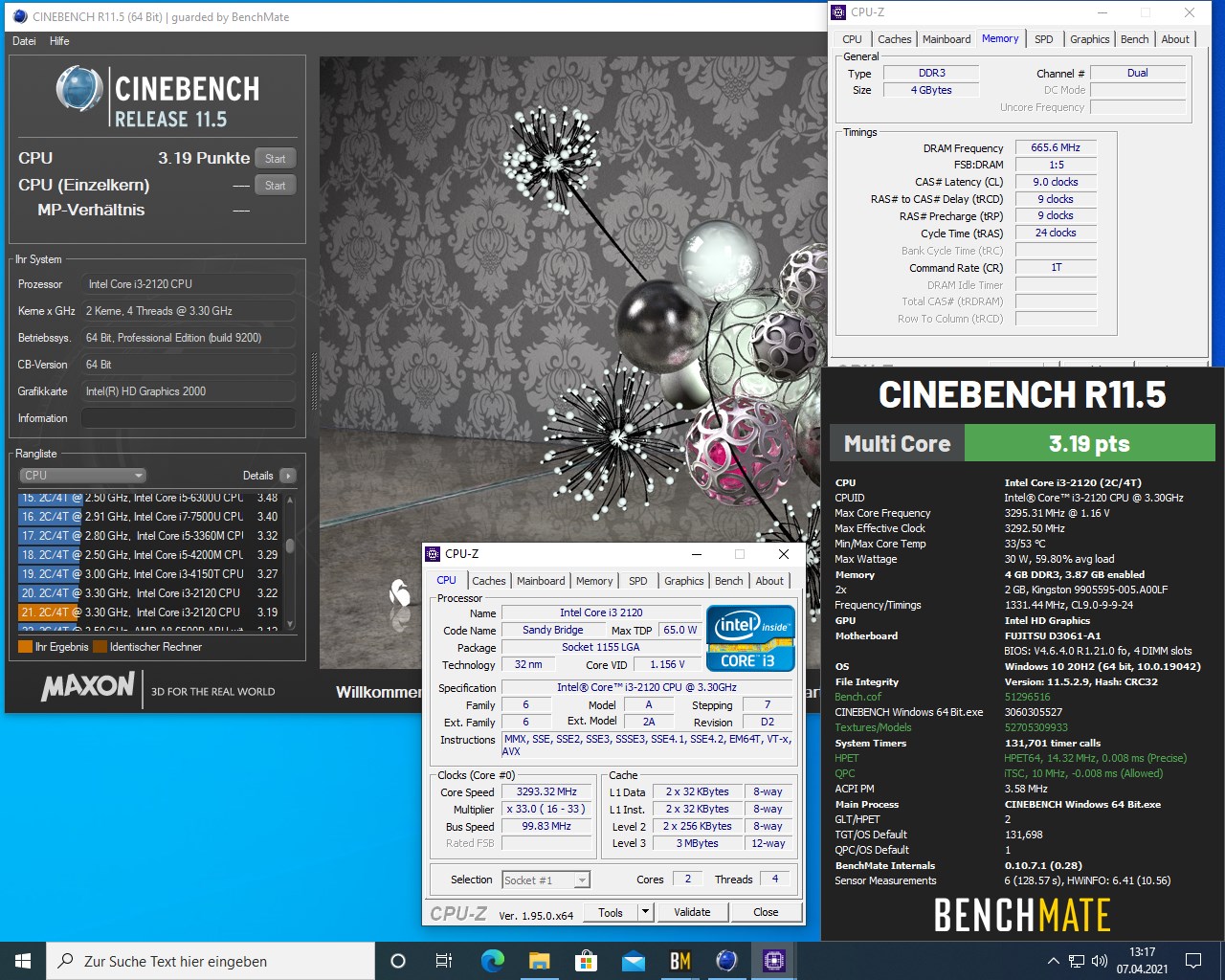Open Cortana circle icon in taskbar
Image resolution: width=1225 pixels, height=980 pixels.
click(398, 961)
